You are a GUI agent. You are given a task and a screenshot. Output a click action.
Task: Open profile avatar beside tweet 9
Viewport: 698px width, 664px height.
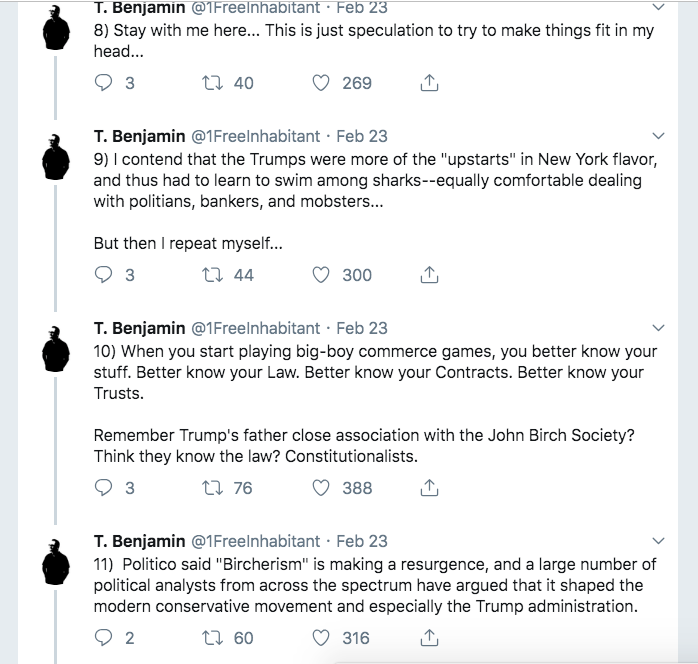(x=56, y=157)
